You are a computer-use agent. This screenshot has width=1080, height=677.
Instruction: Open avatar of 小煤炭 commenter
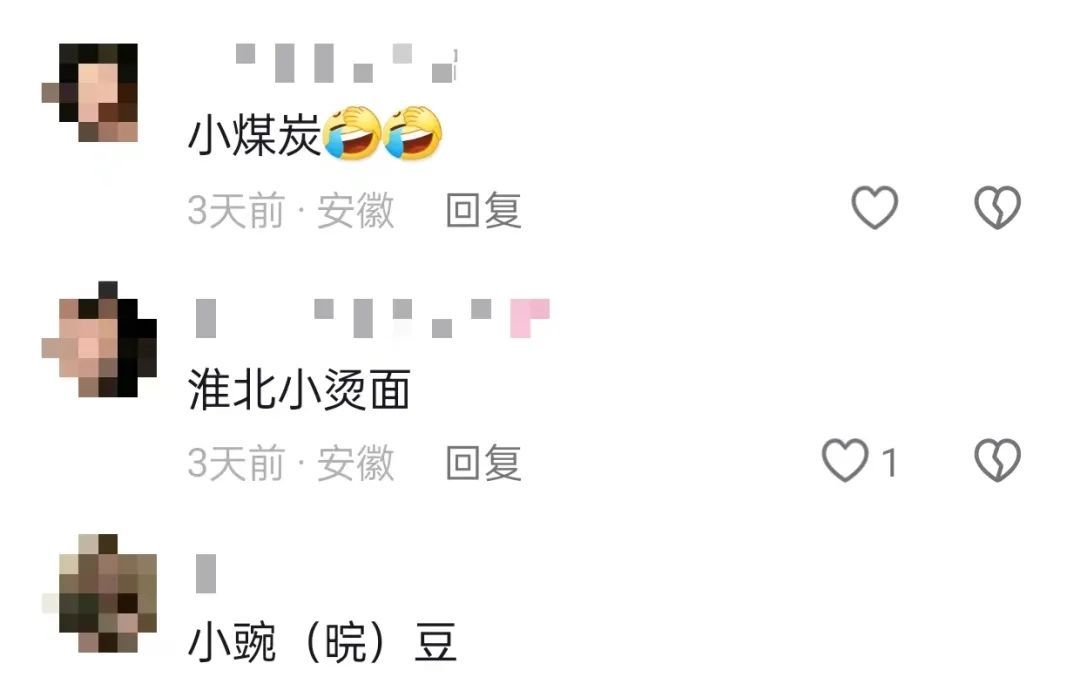pyautogui.click(x=90, y=92)
